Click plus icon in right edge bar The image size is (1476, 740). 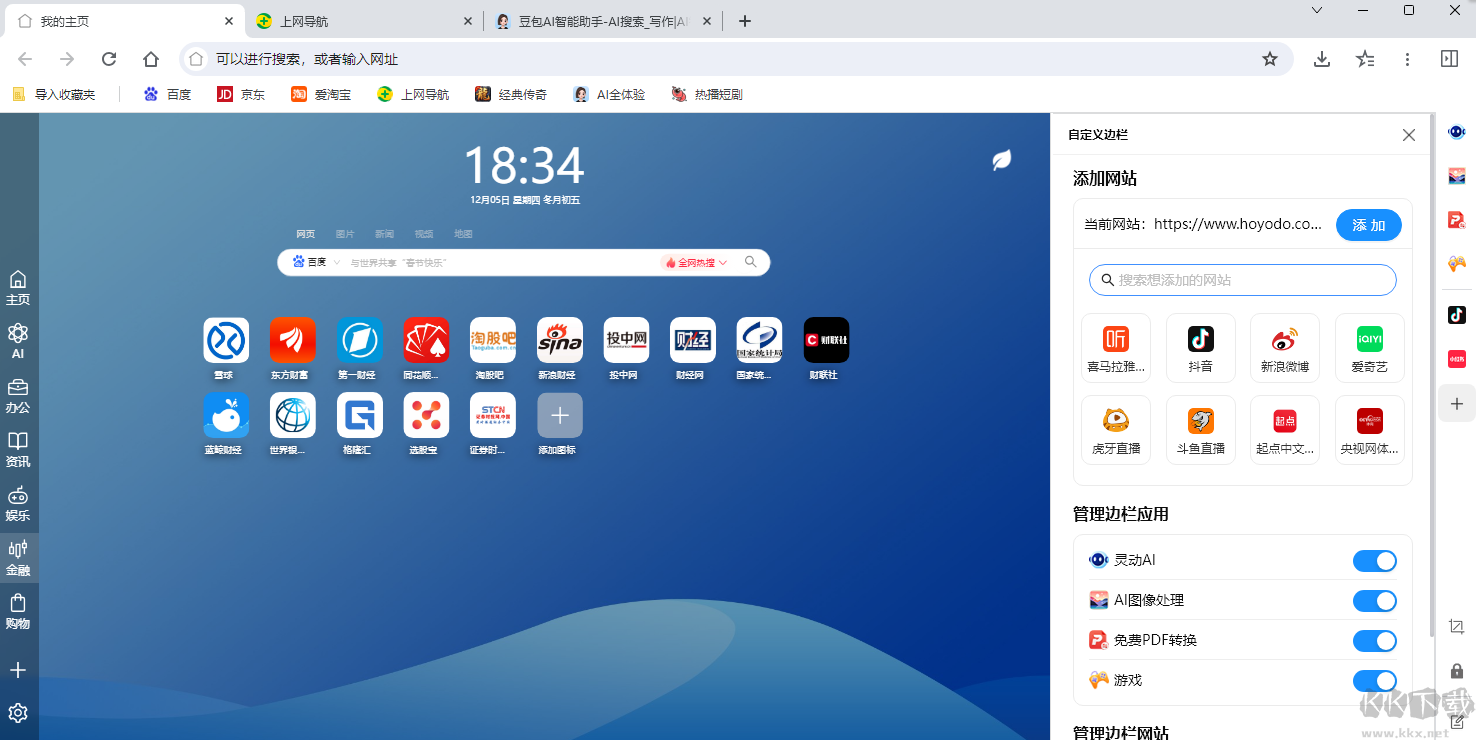[x=1457, y=404]
